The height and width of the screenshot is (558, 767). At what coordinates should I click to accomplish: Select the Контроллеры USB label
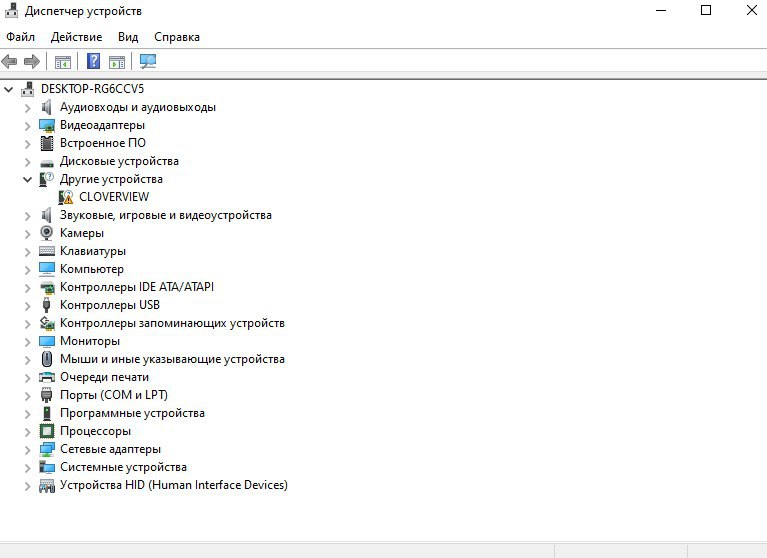tap(110, 305)
